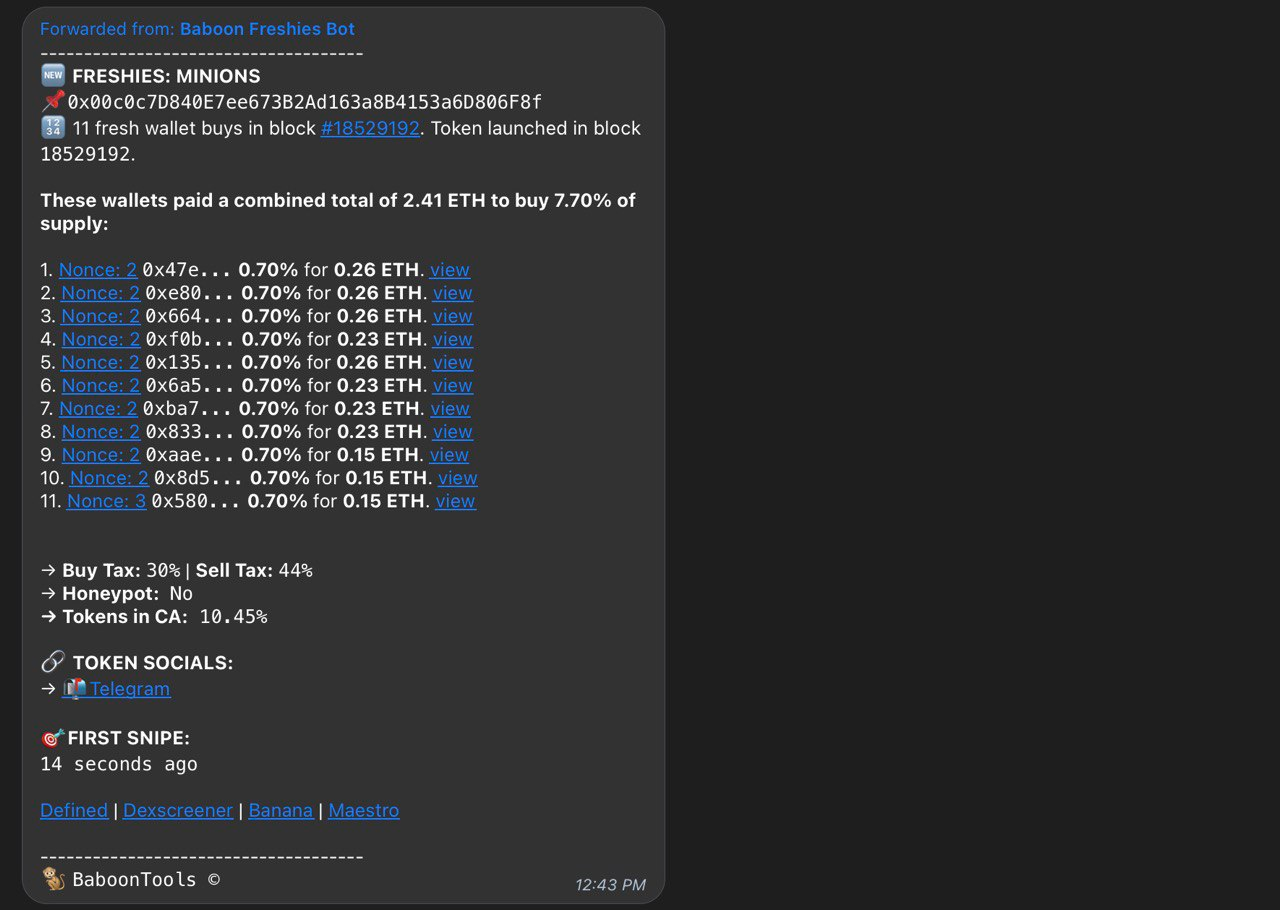1280x910 pixels.
Task: Open the Defined chart link
Action: point(74,811)
